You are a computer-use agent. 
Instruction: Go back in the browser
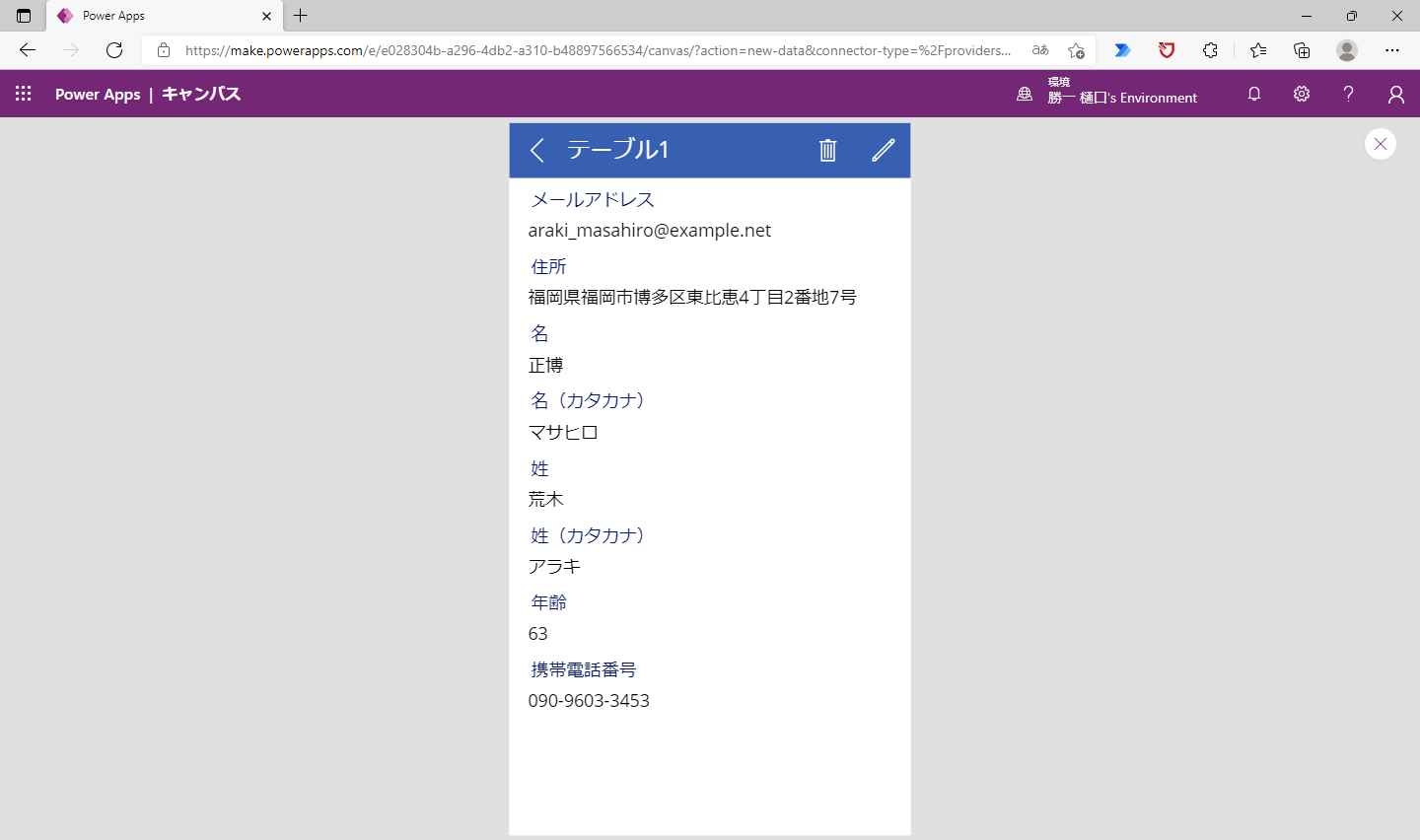click(x=28, y=50)
